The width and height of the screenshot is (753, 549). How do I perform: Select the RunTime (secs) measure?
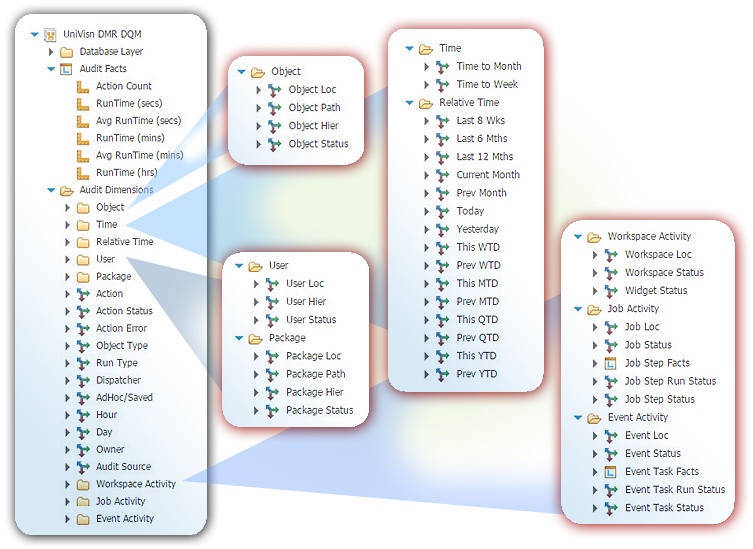pyautogui.click(x=129, y=103)
